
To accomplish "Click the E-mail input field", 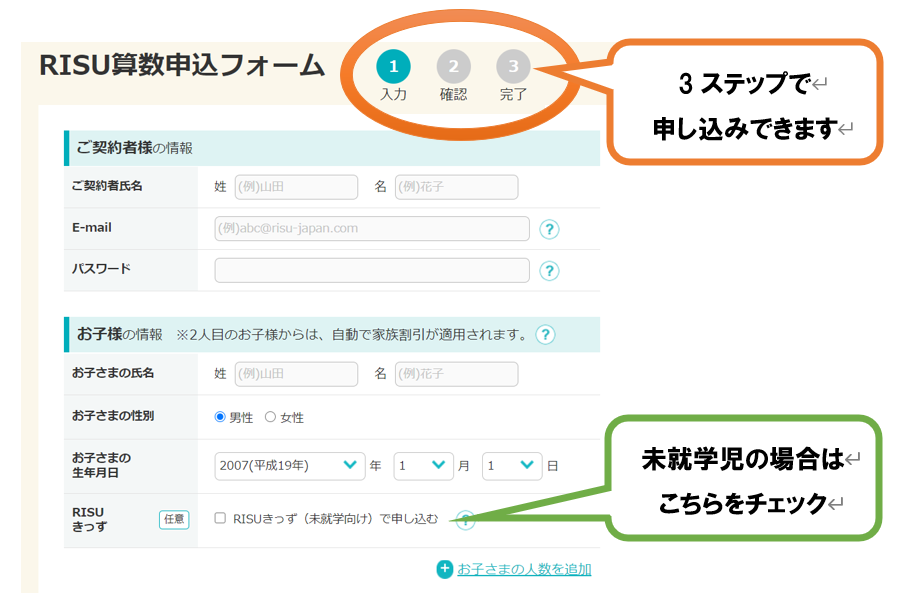I will click(372, 229).
